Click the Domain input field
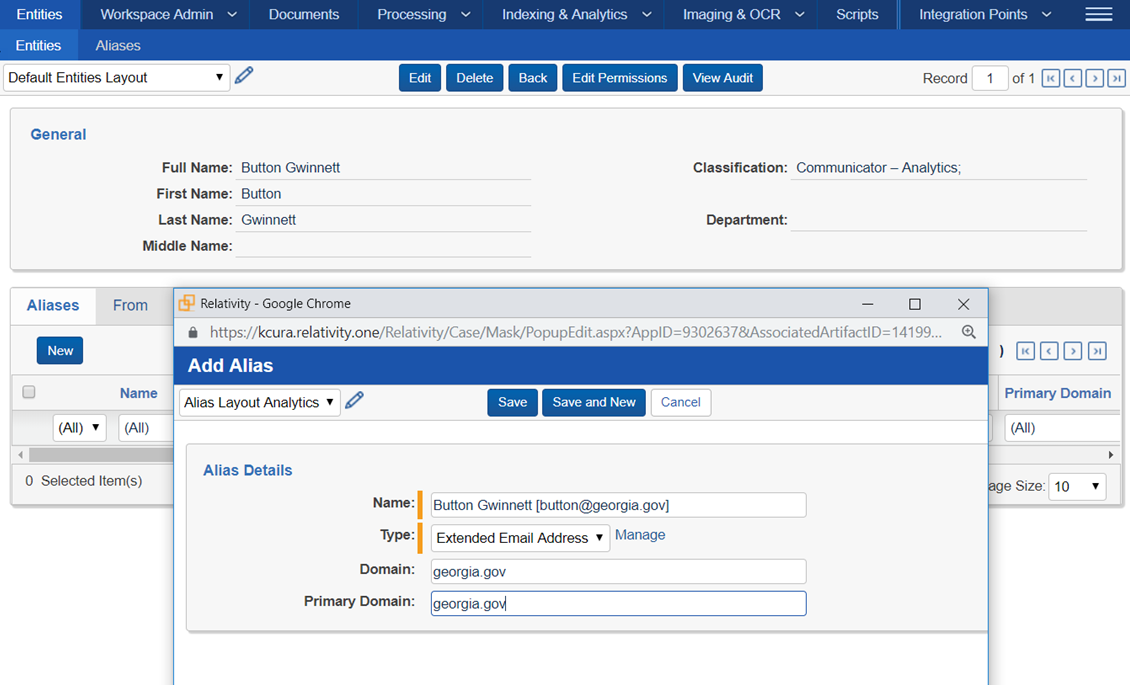The width and height of the screenshot is (1130, 685). 618,571
